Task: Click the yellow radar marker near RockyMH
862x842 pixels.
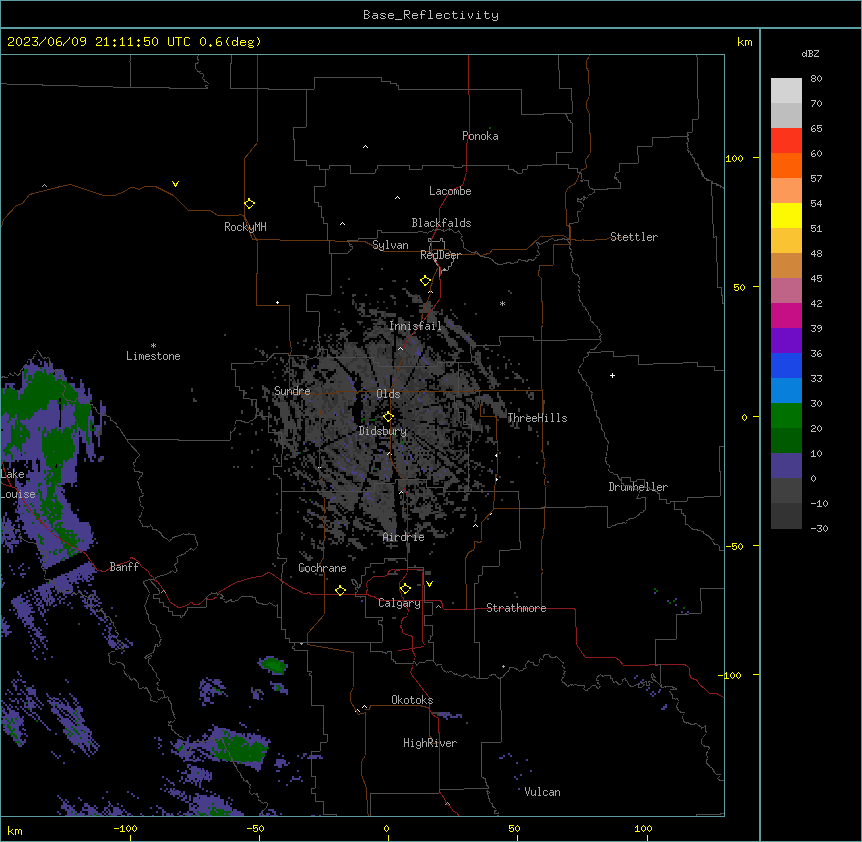Action: 250,203
